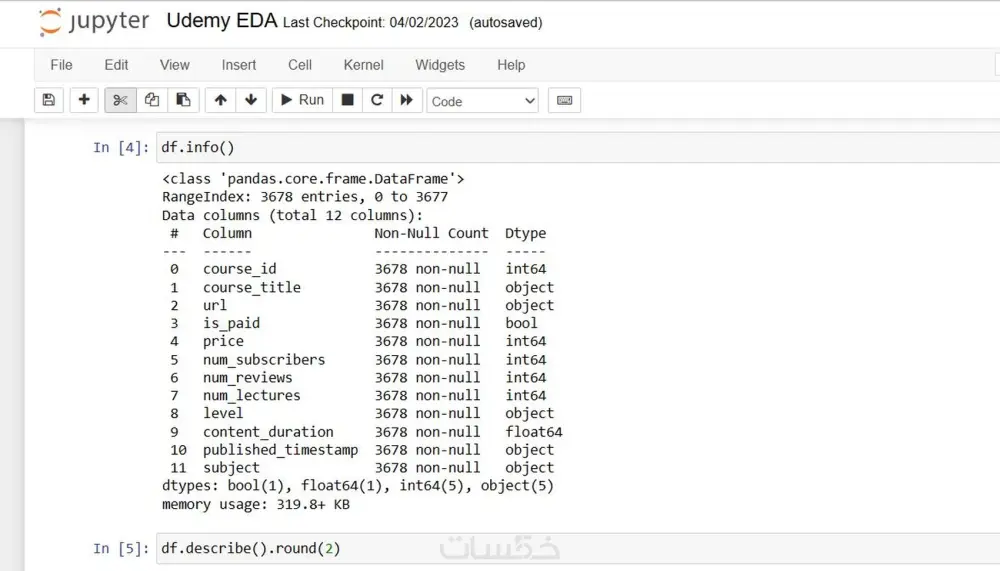The image size is (1000, 571).
Task: Select the In [5] cell prompt
Action: click(x=121, y=549)
